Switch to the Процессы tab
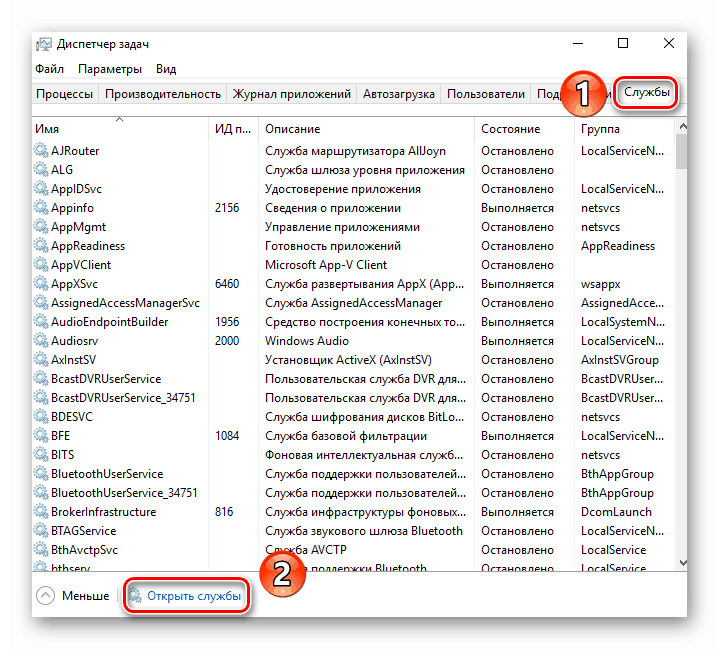This screenshot has width=719, height=649. coord(65,94)
